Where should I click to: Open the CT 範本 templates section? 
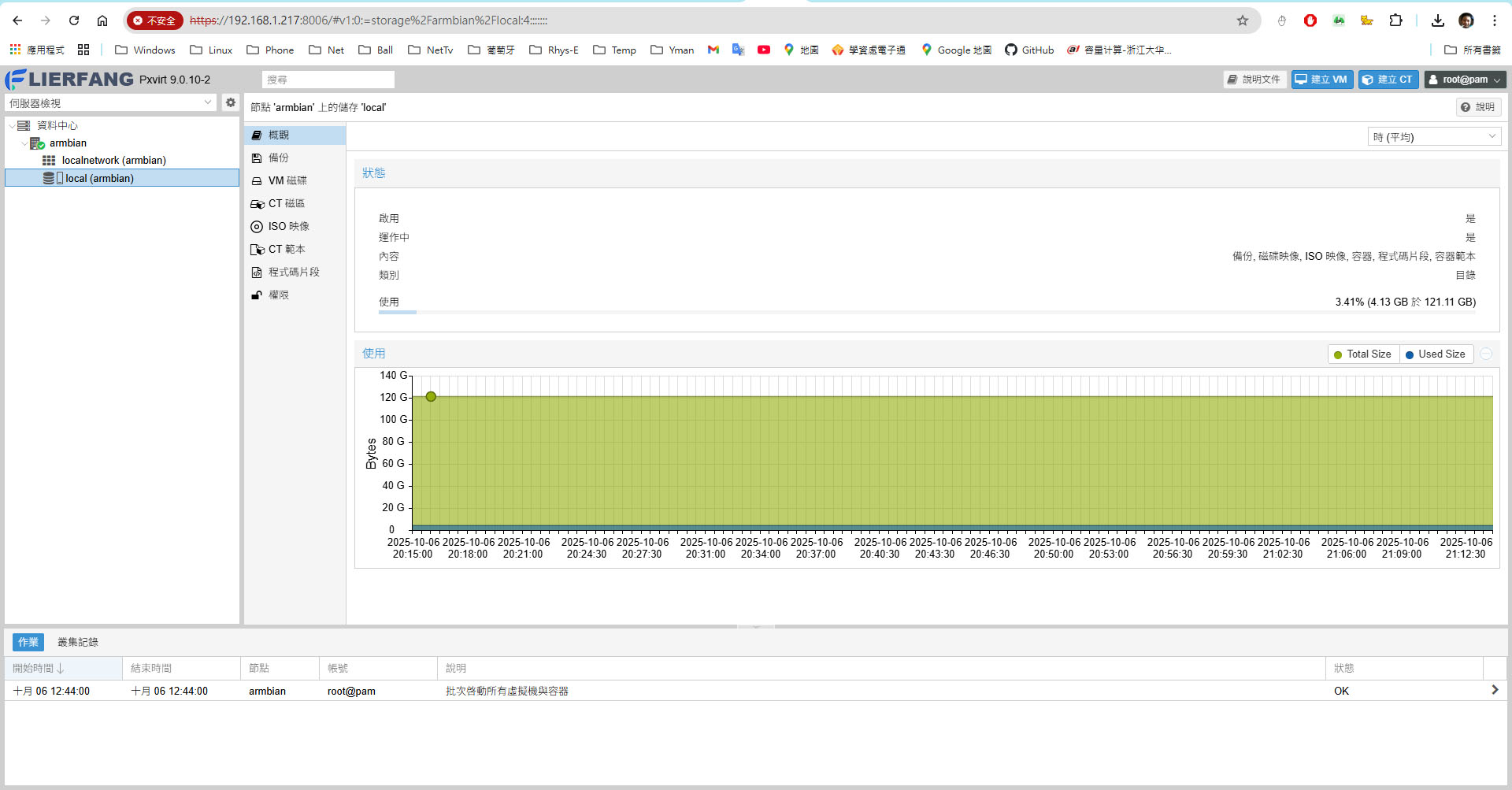pos(286,250)
